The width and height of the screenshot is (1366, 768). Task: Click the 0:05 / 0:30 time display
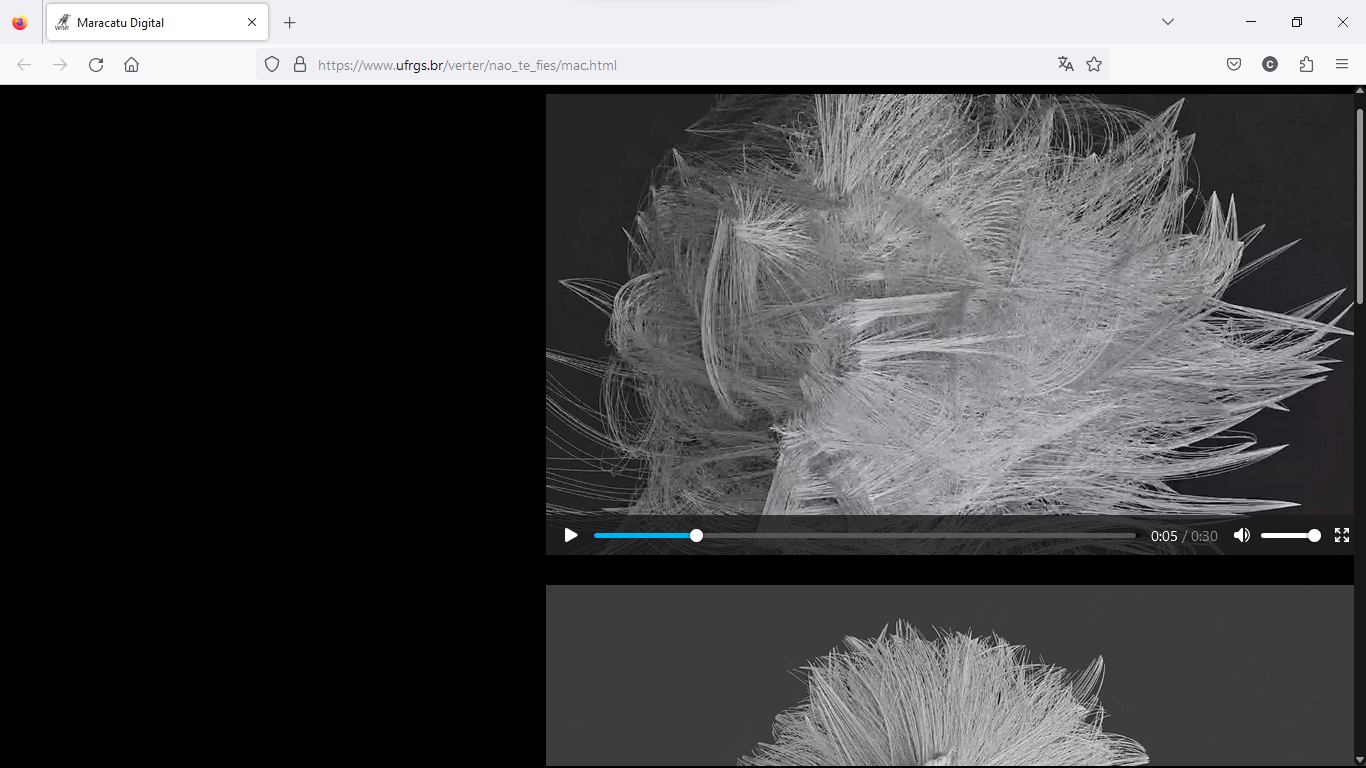[x=1184, y=536]
